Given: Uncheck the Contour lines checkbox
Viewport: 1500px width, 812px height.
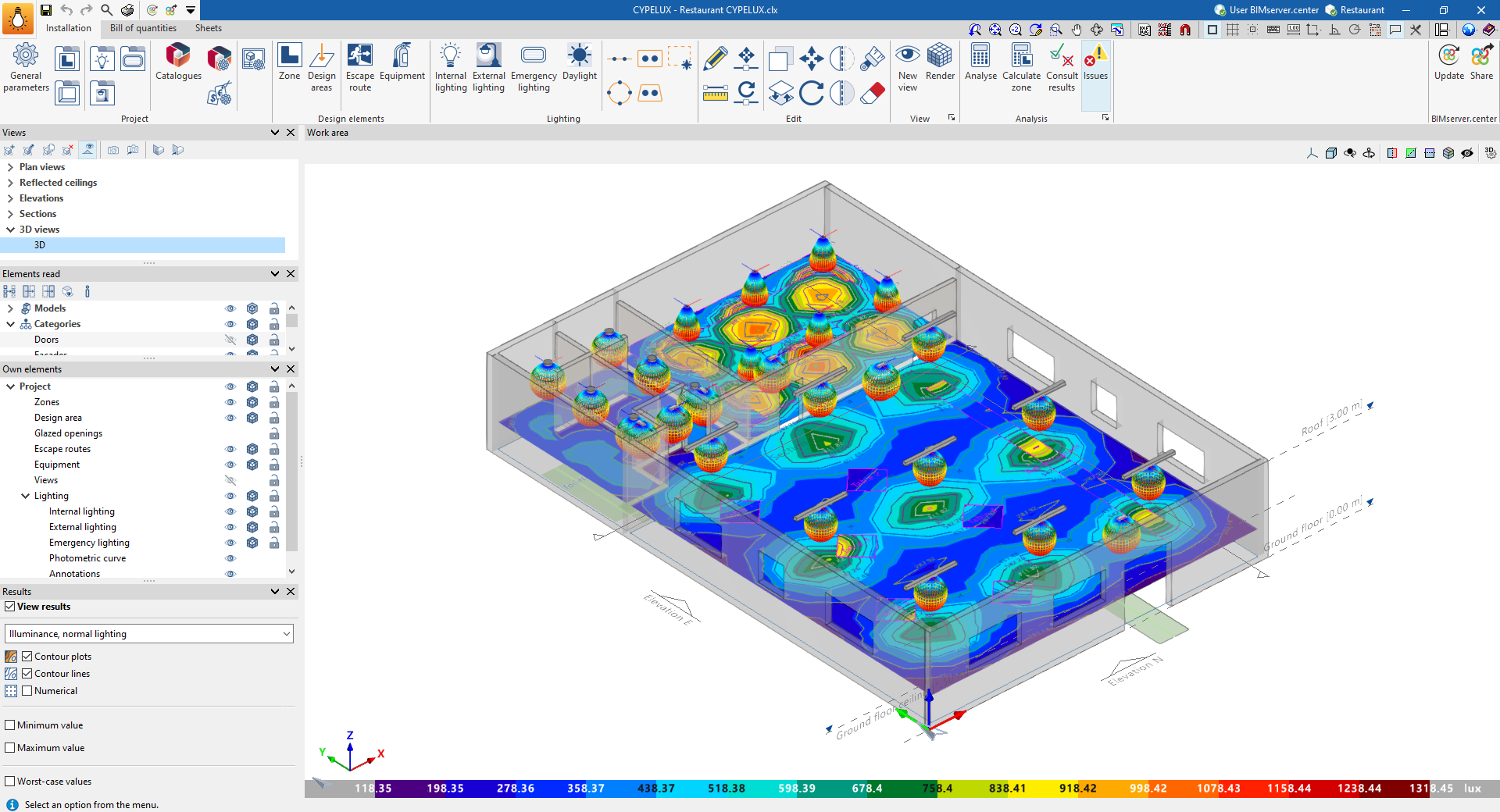Looking at the screenshot, I should [27, 674].
